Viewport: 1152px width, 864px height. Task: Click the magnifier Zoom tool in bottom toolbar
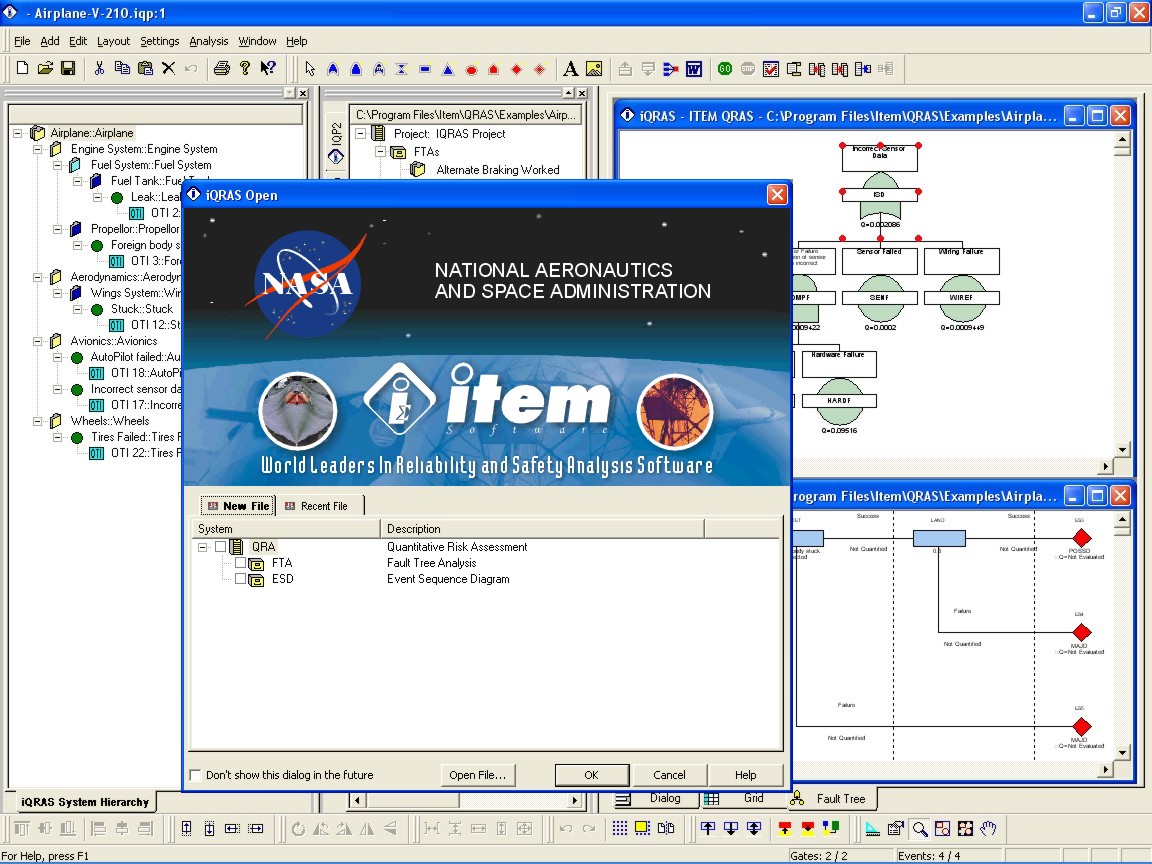tap(920, 829)
